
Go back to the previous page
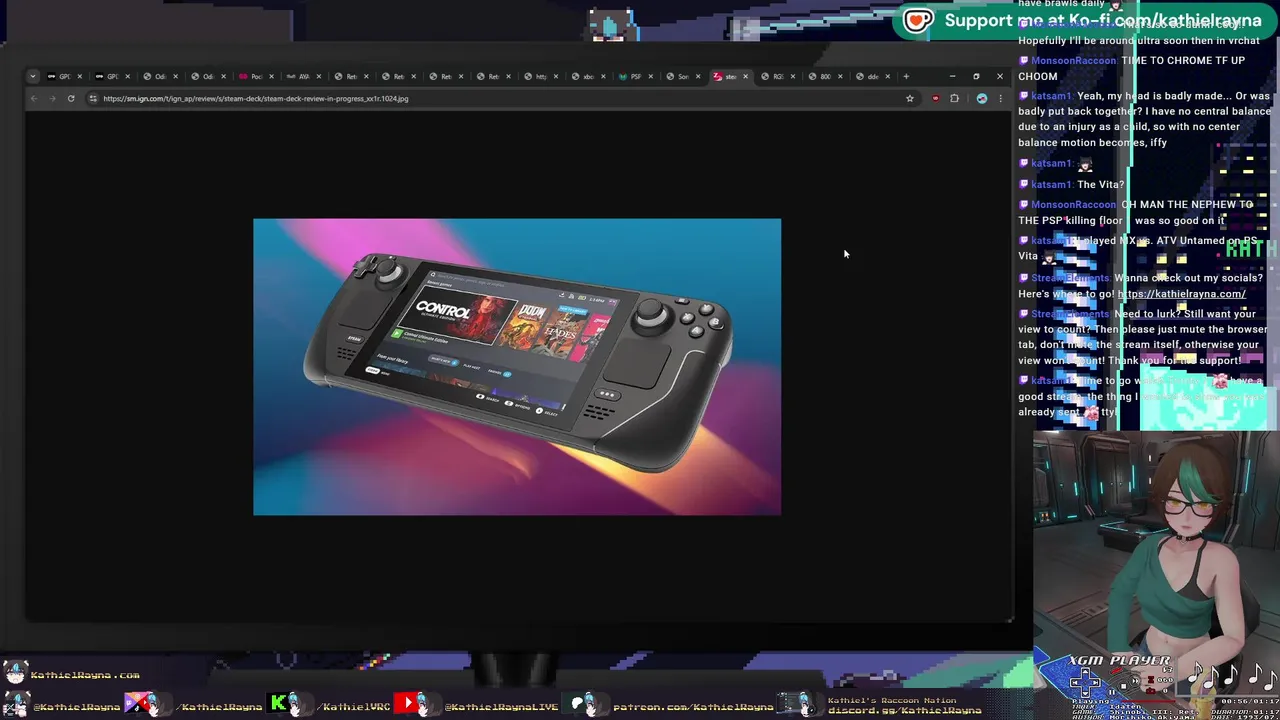[34, 98]
